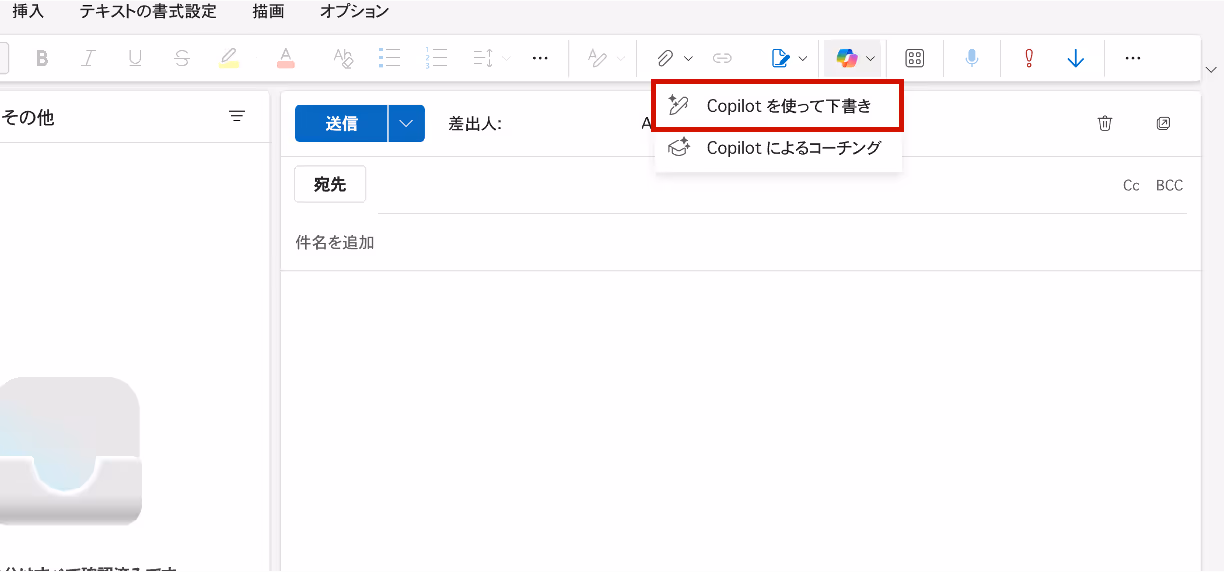The image size is (1224, 572).
Task: Clear text formatting with eraser icon
Action: (343, 59)
